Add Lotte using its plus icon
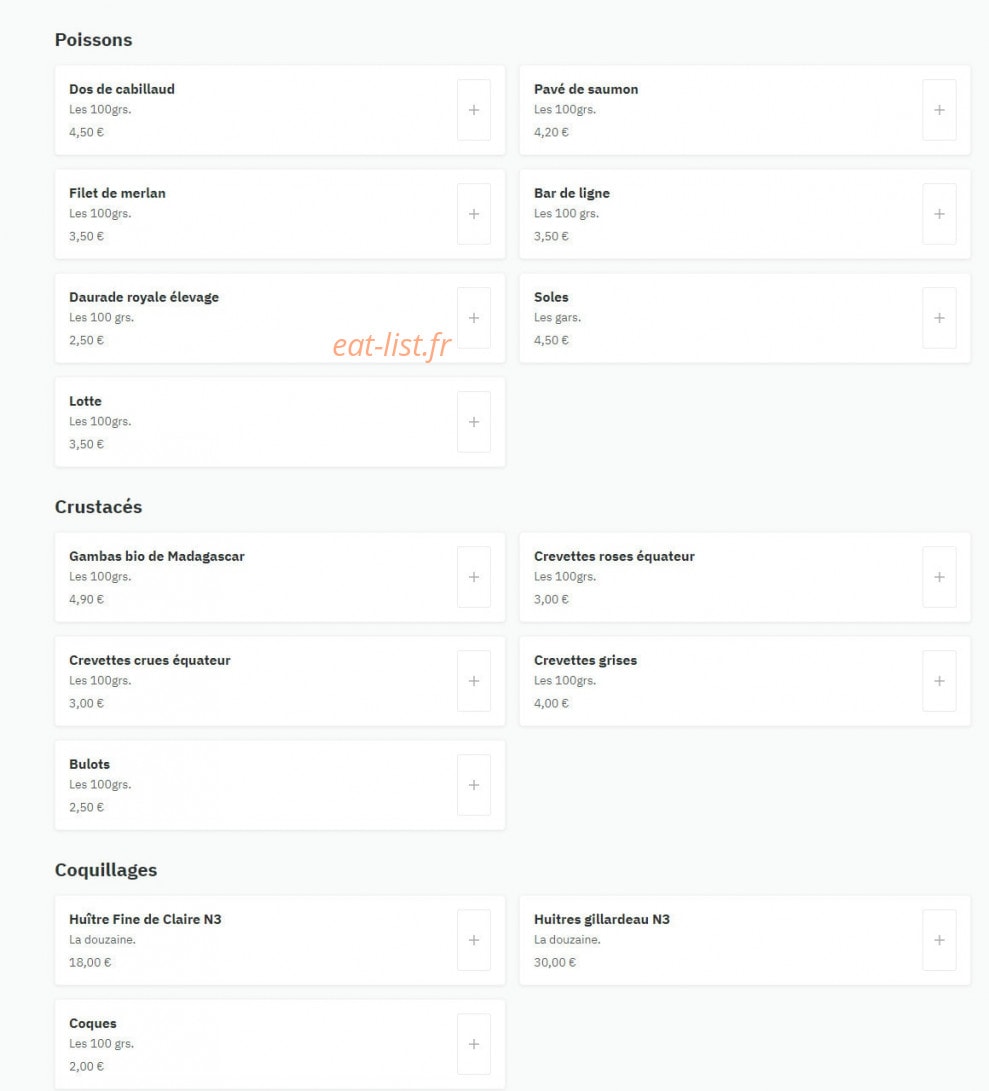Image resolution: width=989 pixels, height=1091 pixels. click(473, 422)
